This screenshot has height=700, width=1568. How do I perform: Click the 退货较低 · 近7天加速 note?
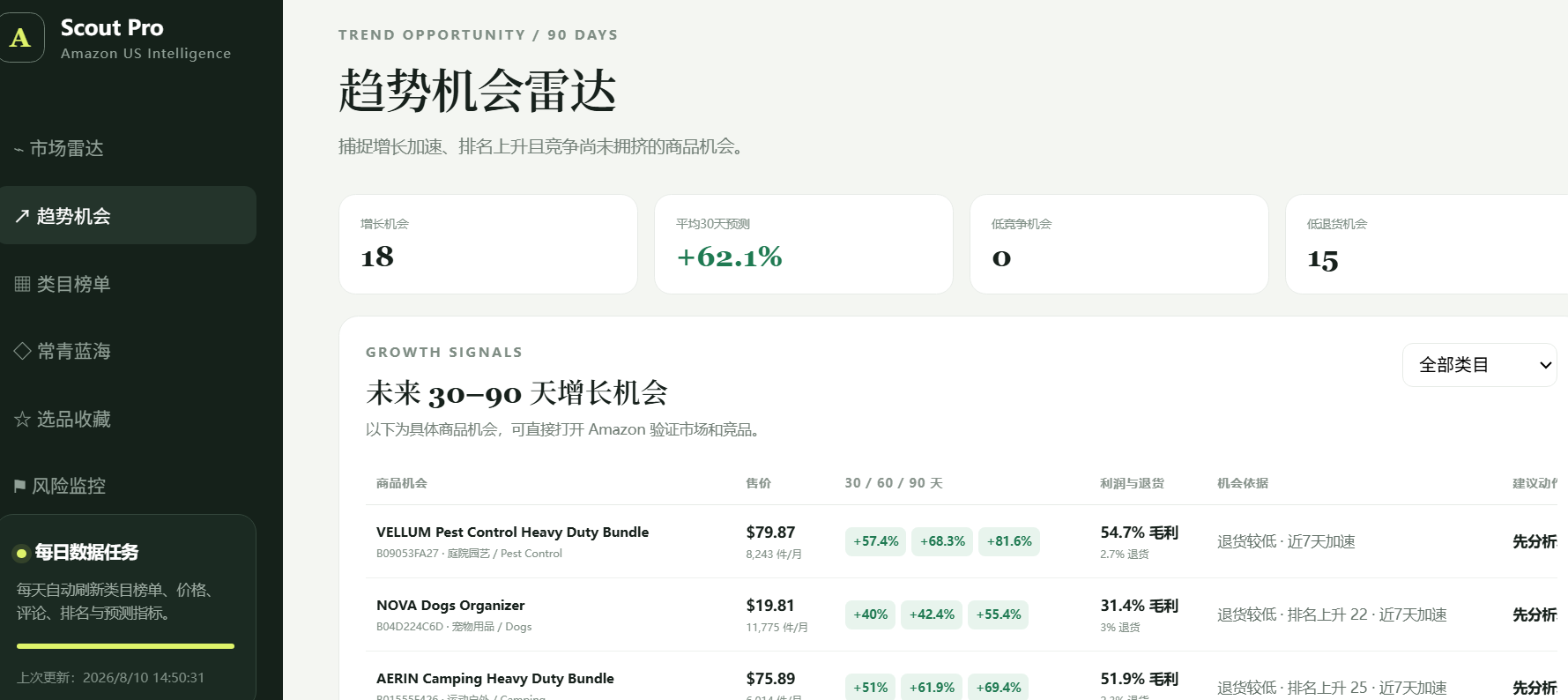tap(1286, 541)
